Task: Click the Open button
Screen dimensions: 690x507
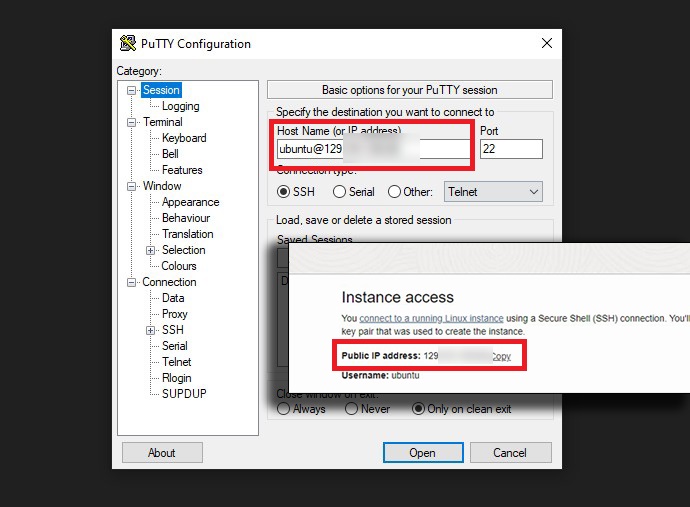Action: click(422, 453)
